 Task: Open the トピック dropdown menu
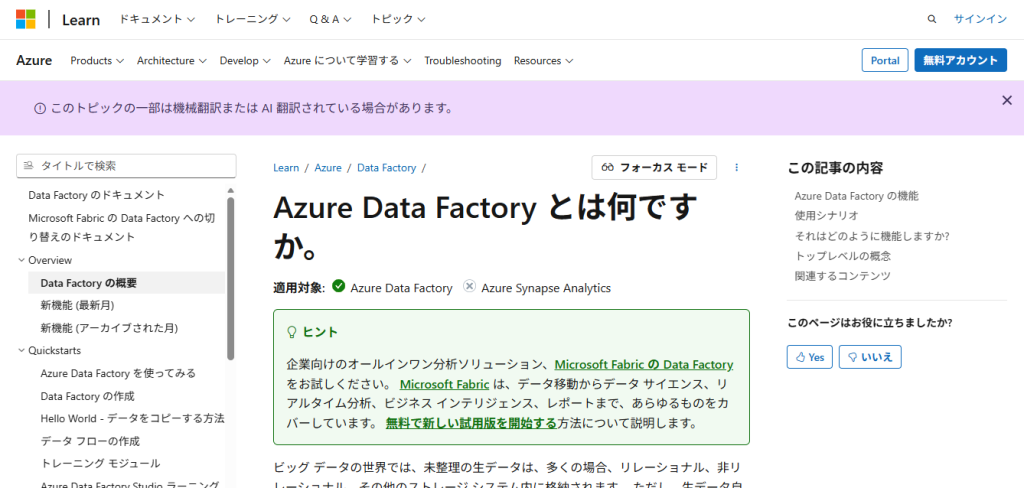coord(398,20)
